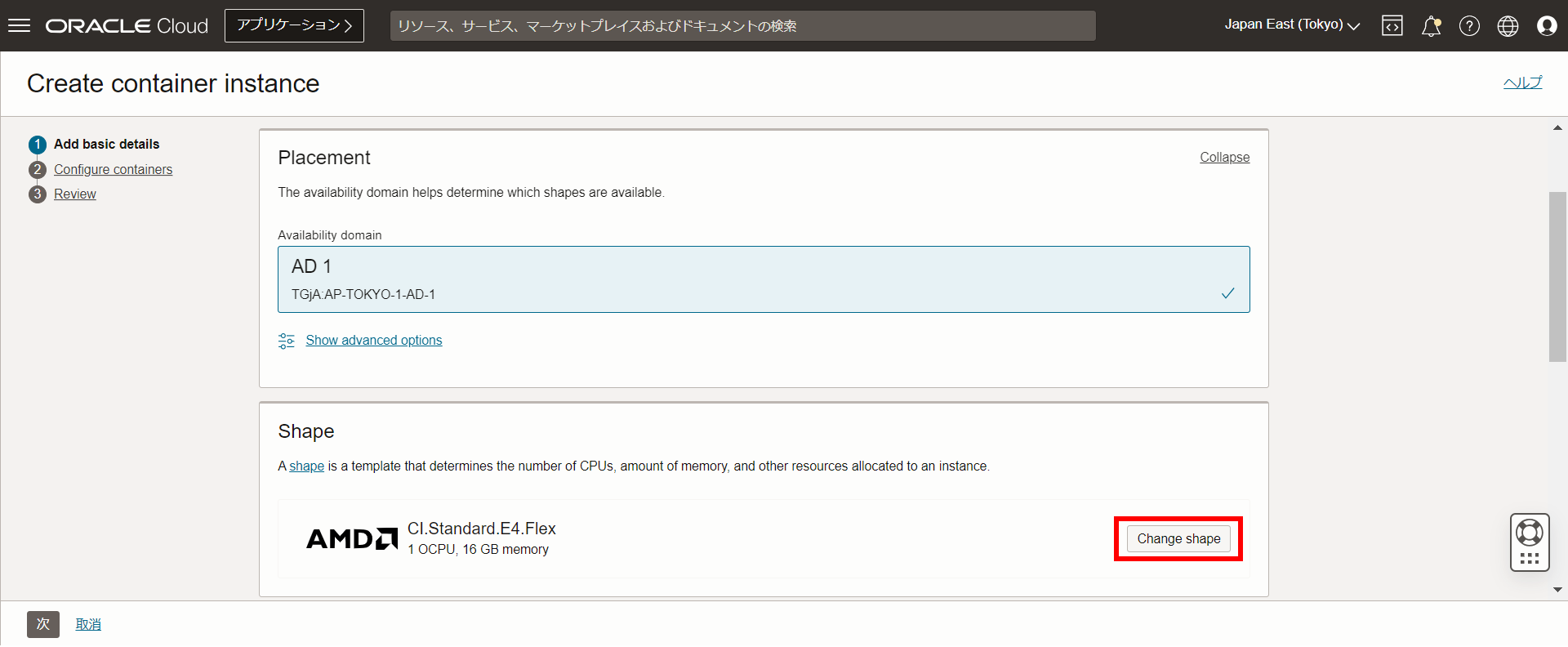Click the scrollbar down arrow

coord(1557,590)
